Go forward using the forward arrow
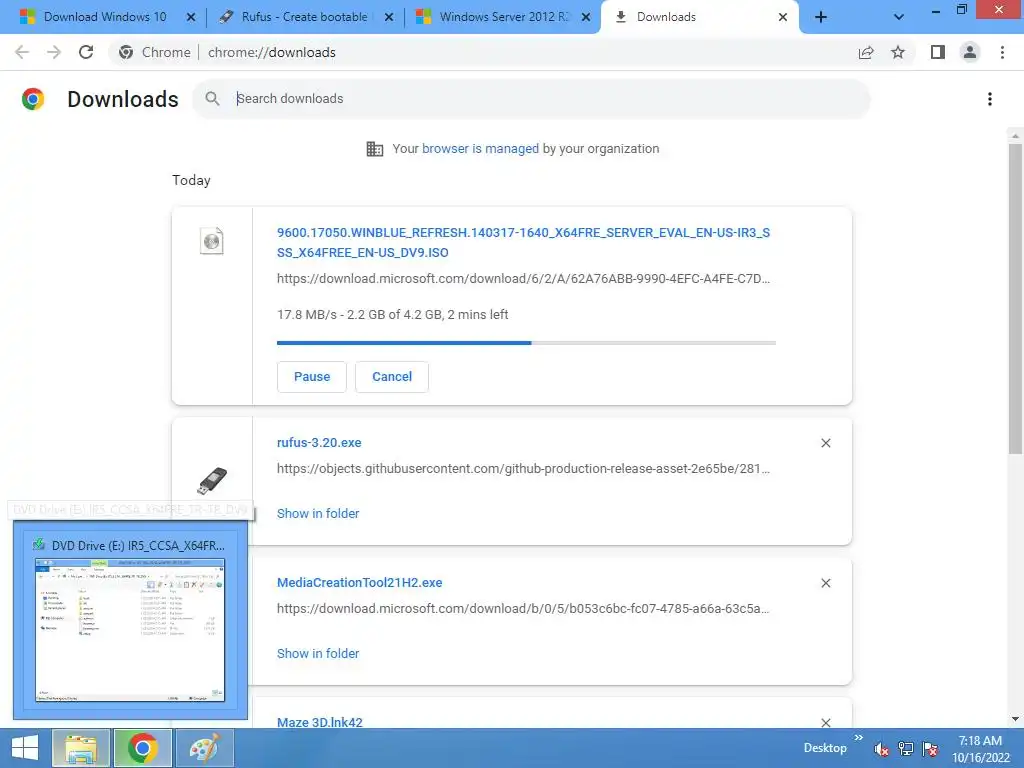Screen dimensions: 1024x768 [54, 52]
